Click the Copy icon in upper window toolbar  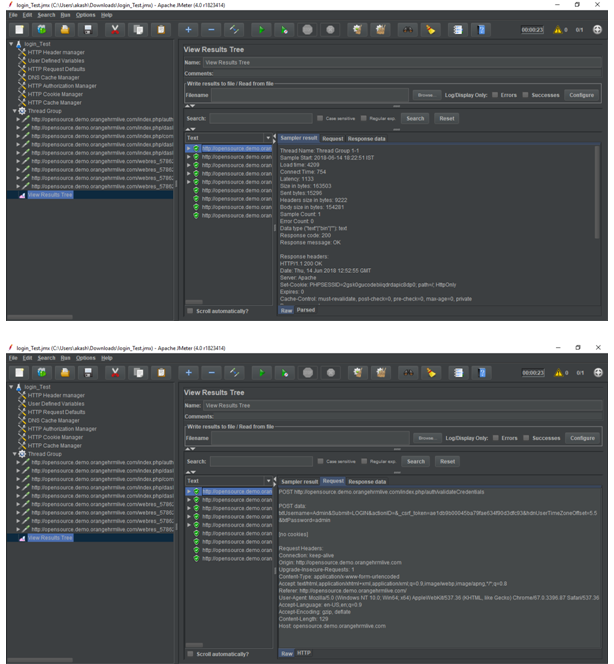pyautogui.click(x=138, y=30)
